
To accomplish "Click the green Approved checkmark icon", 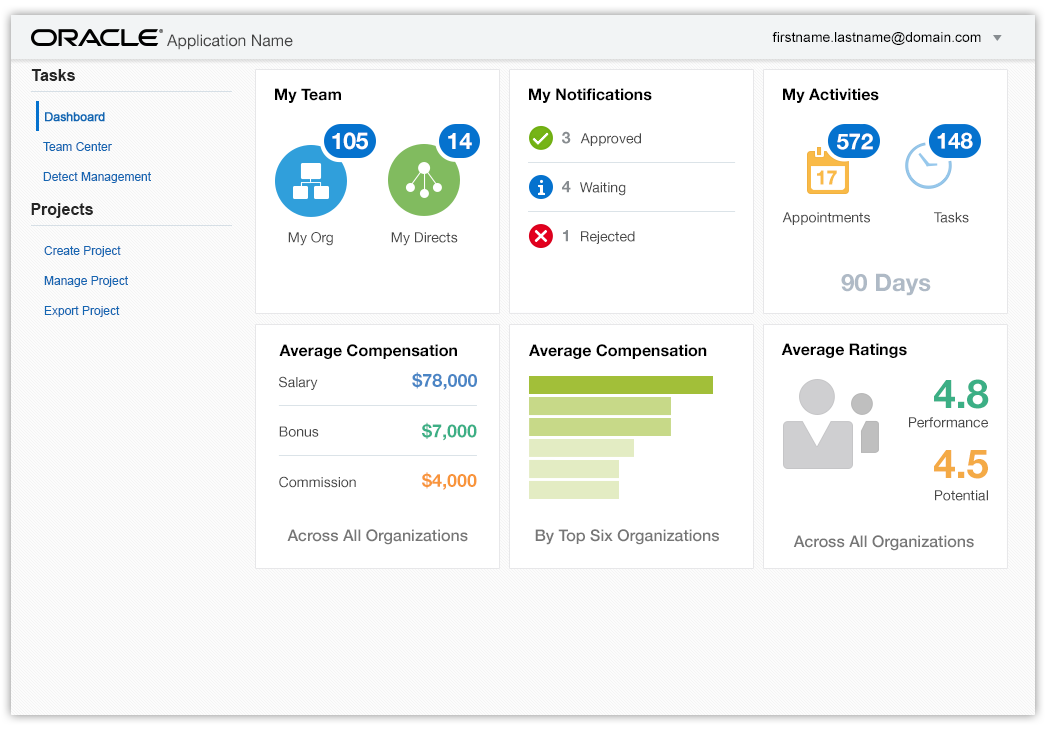I will (541, 138).
